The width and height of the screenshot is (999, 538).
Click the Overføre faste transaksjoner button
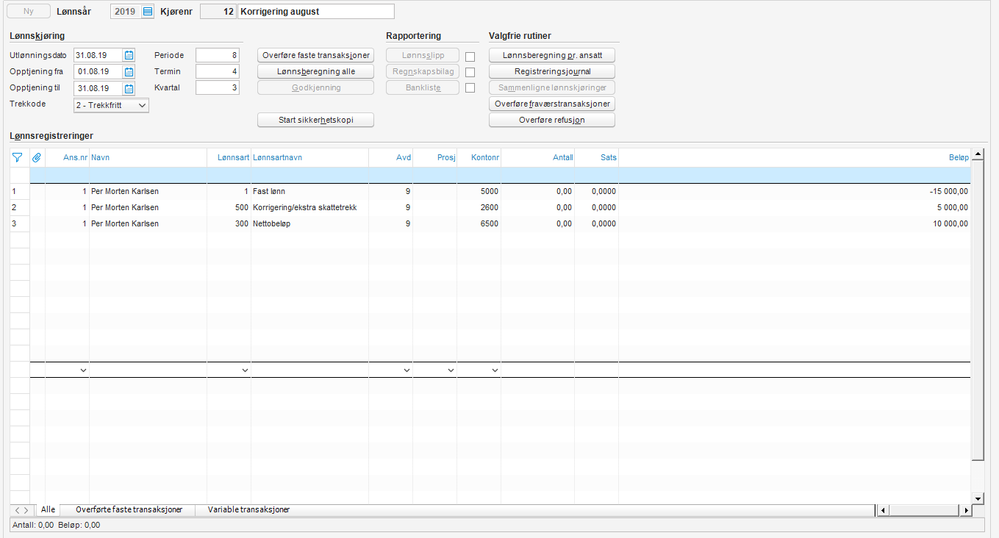[x=315, y=55]
